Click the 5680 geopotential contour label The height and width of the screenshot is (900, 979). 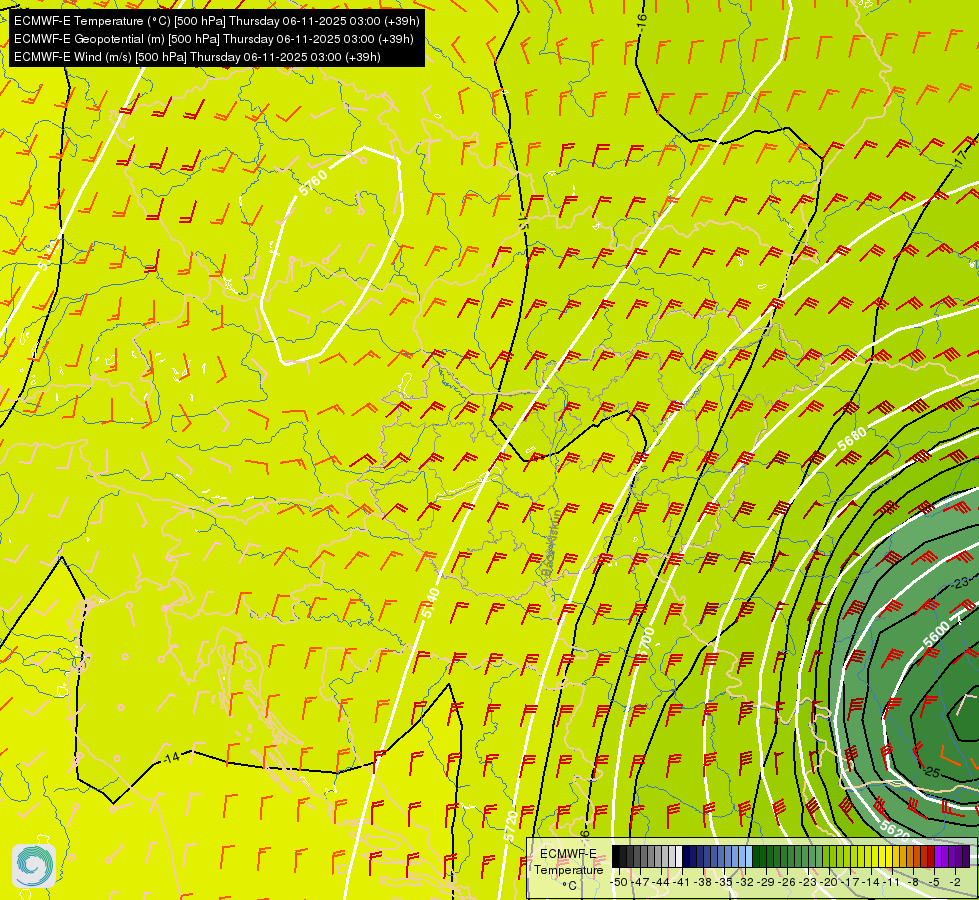852,439
